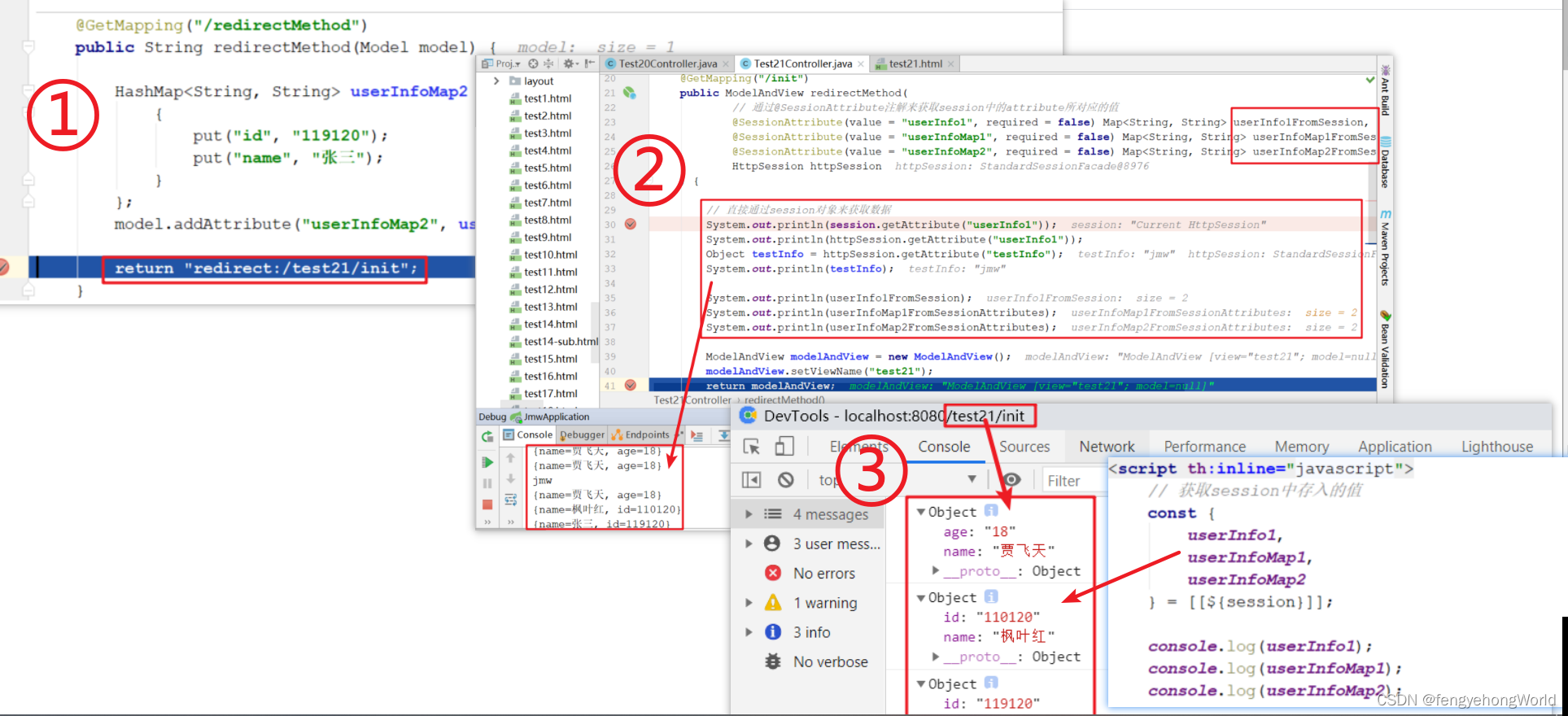Select the Endpoints tab in debug panel
This screenshot has width=1568, height=716.
(x=641, y=434)
